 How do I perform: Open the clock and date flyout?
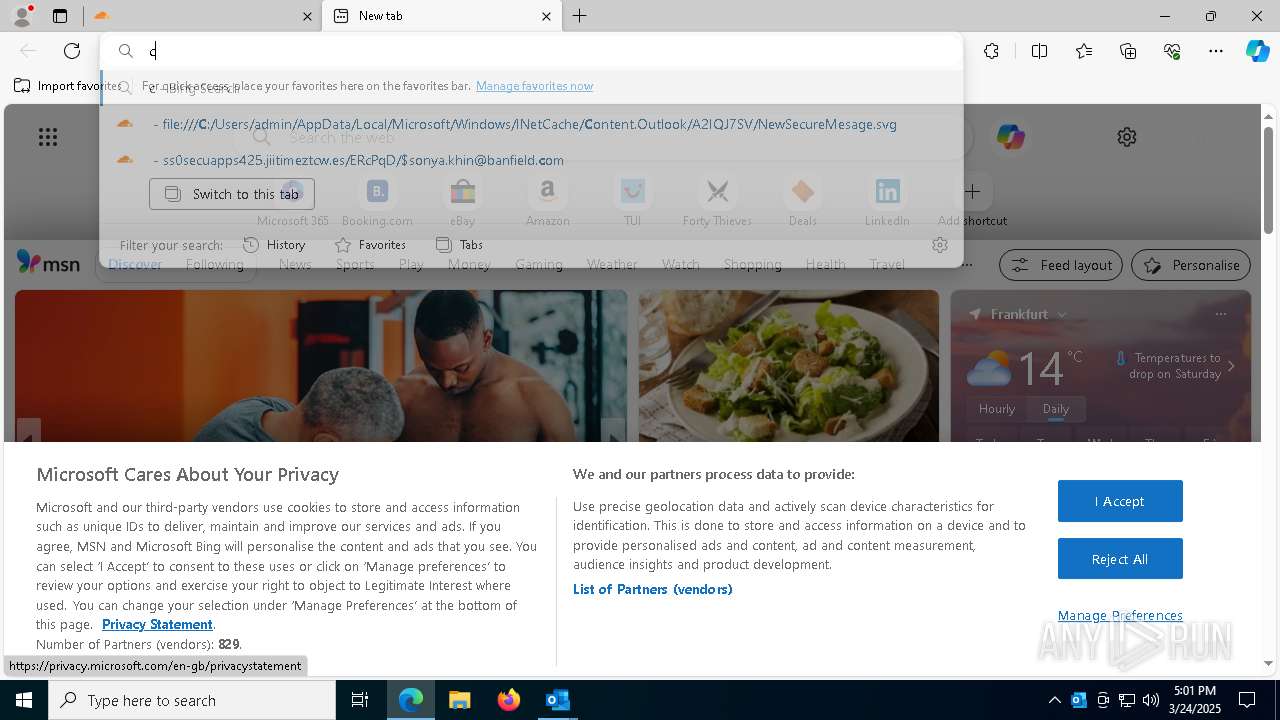coord(1194,700)
